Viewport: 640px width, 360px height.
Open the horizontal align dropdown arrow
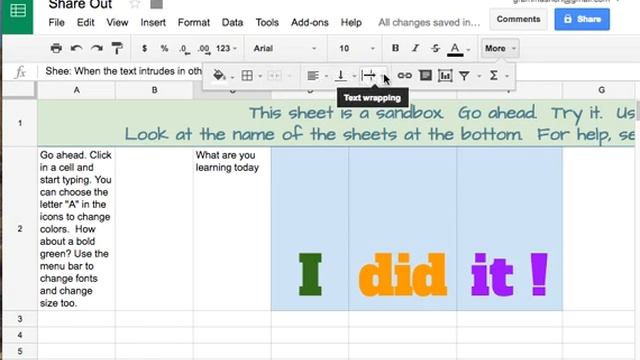click(x=326, y=76)
